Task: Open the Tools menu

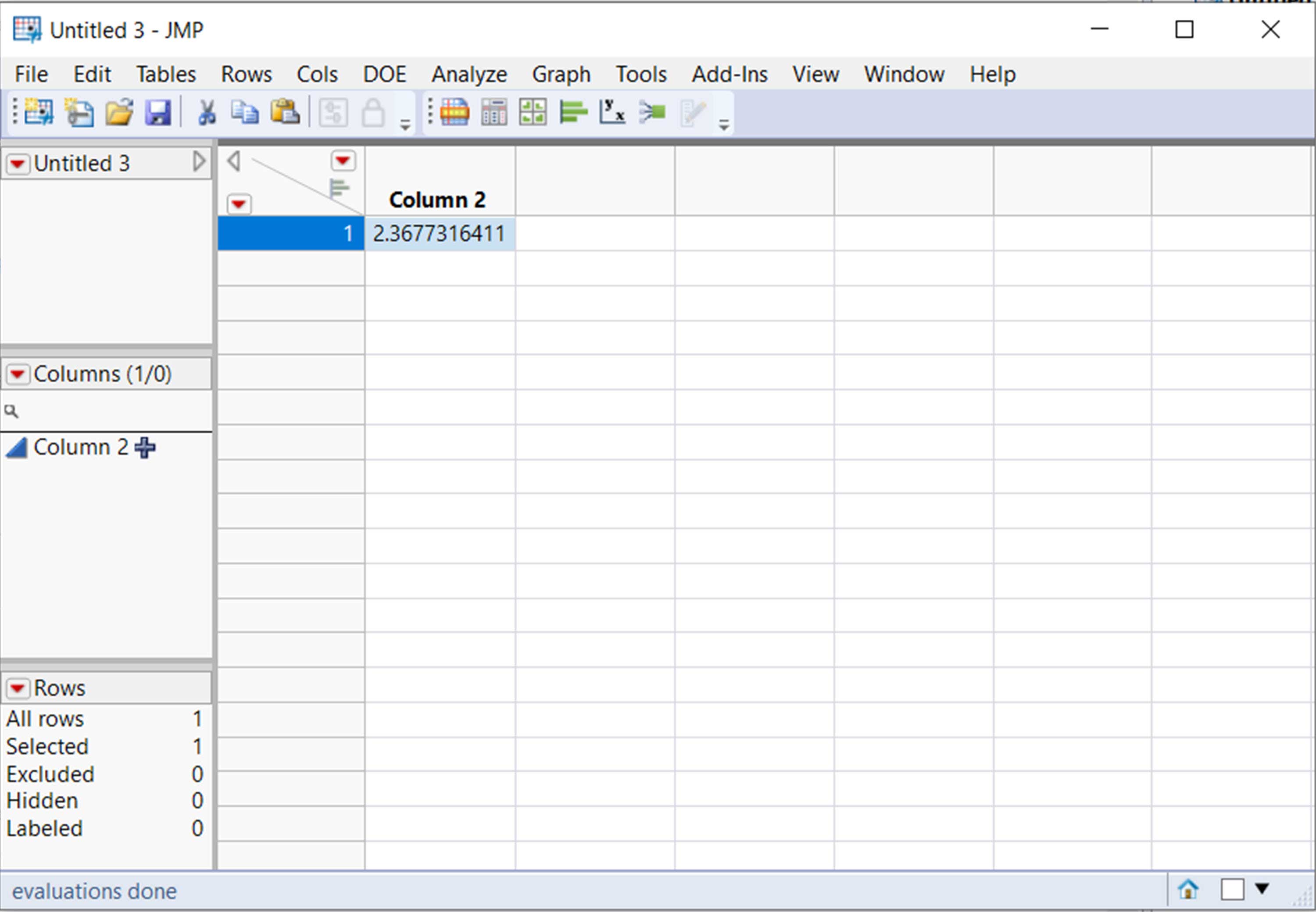Action: coord(641,74)
